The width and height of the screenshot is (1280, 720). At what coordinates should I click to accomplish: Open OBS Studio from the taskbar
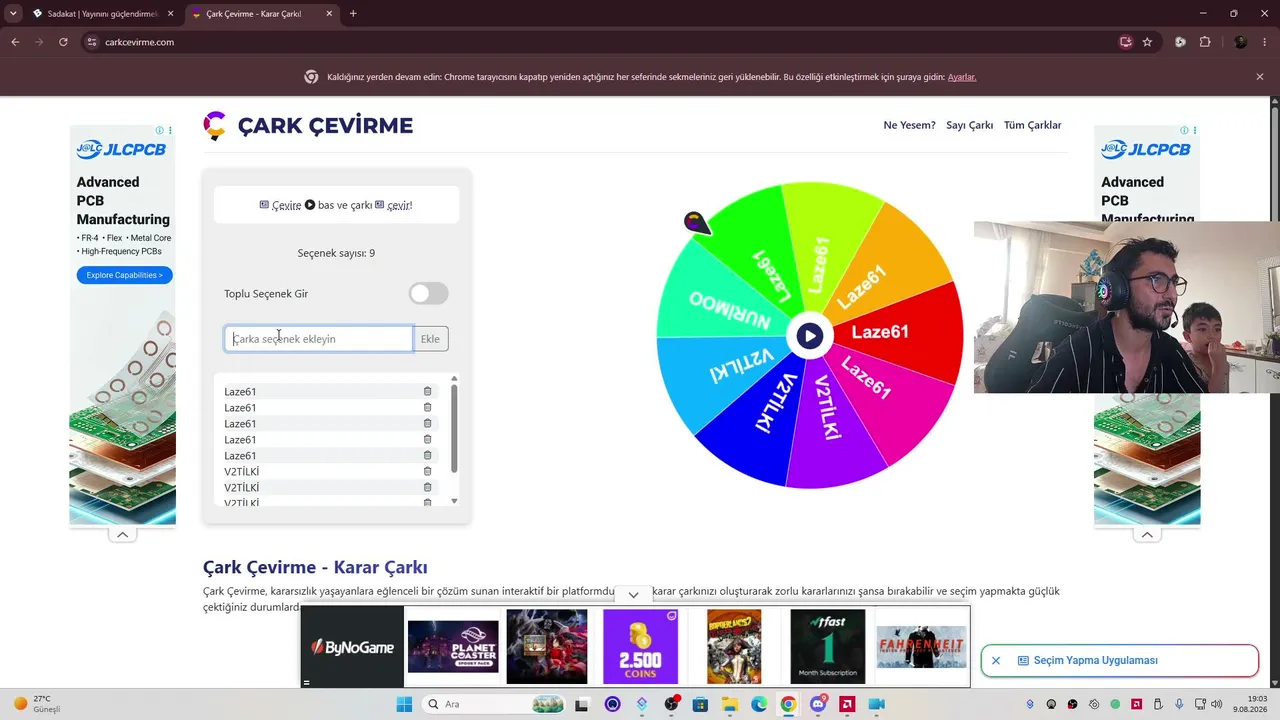click(x=671, y=704)
